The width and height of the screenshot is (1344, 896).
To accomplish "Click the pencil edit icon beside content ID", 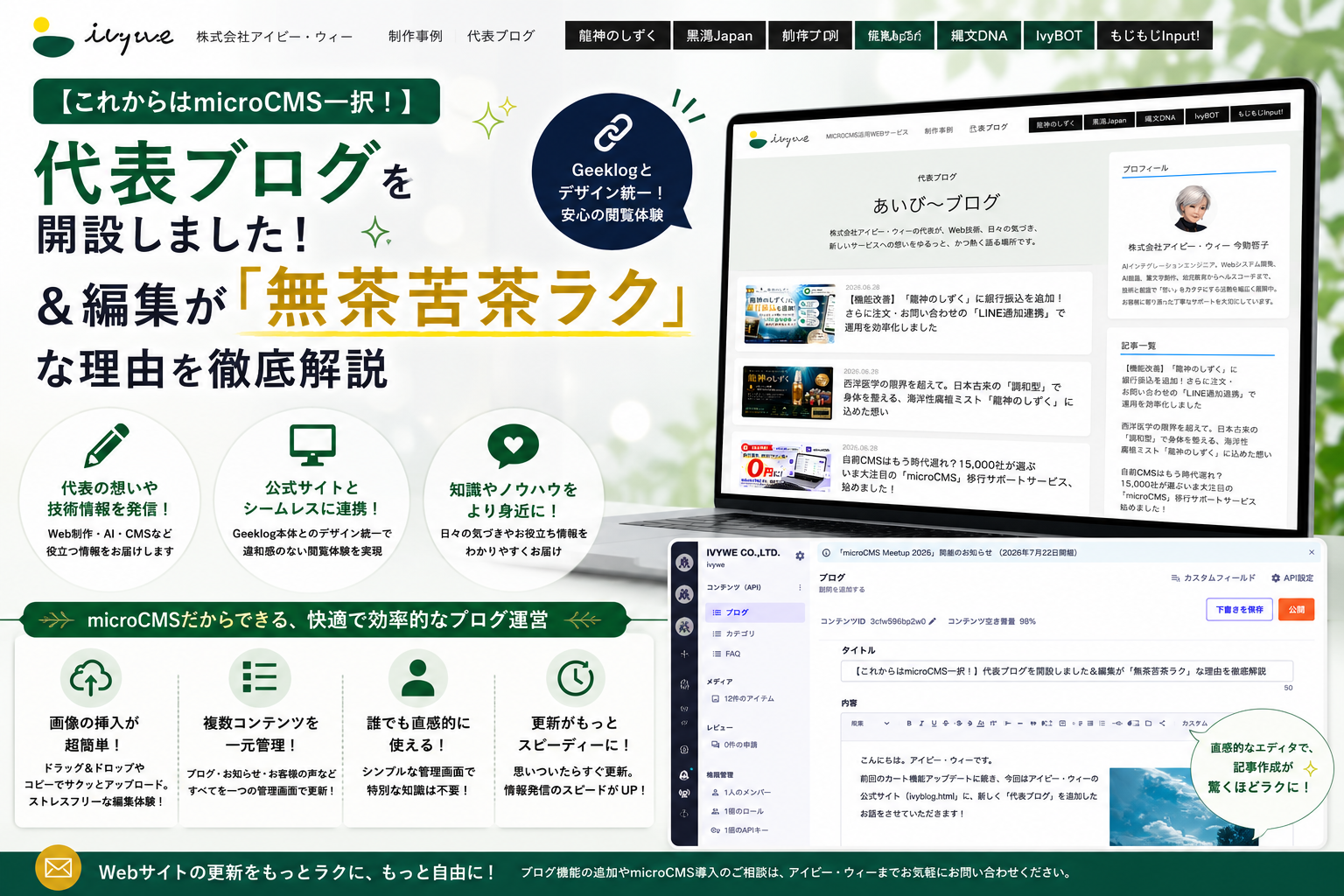I will [932, 621].
